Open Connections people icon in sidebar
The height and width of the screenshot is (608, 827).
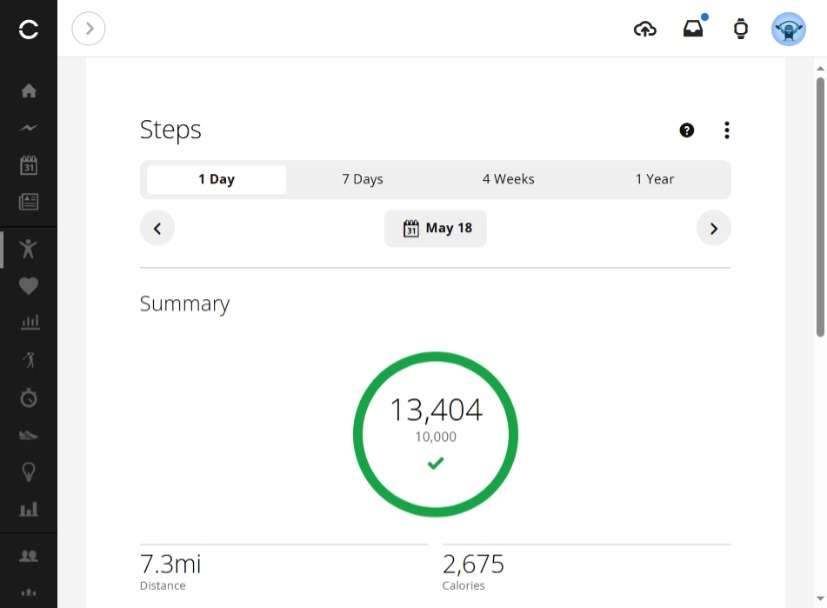point(28,556)
